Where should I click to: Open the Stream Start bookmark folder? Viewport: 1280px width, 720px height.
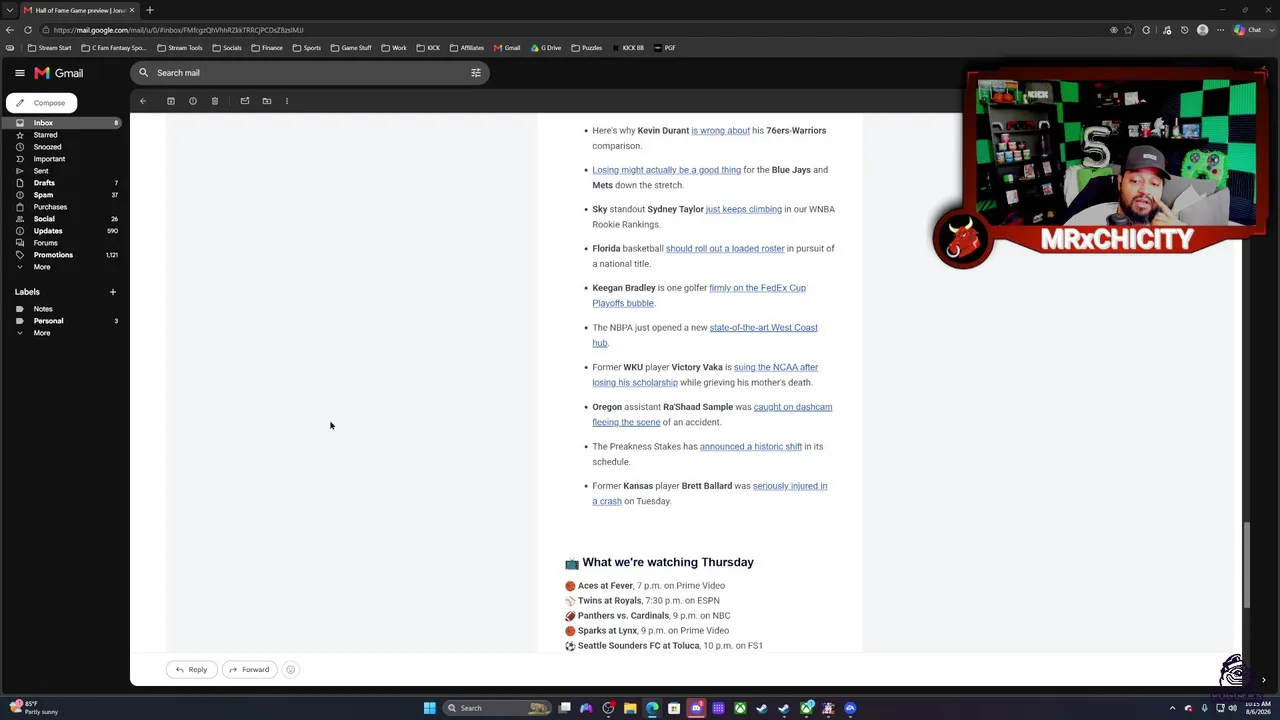point(49,48)
